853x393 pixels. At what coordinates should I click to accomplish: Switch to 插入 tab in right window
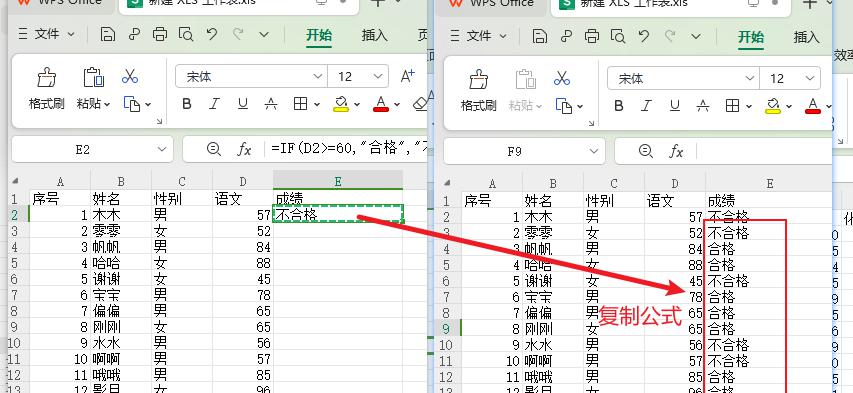(x=807, y=38)
